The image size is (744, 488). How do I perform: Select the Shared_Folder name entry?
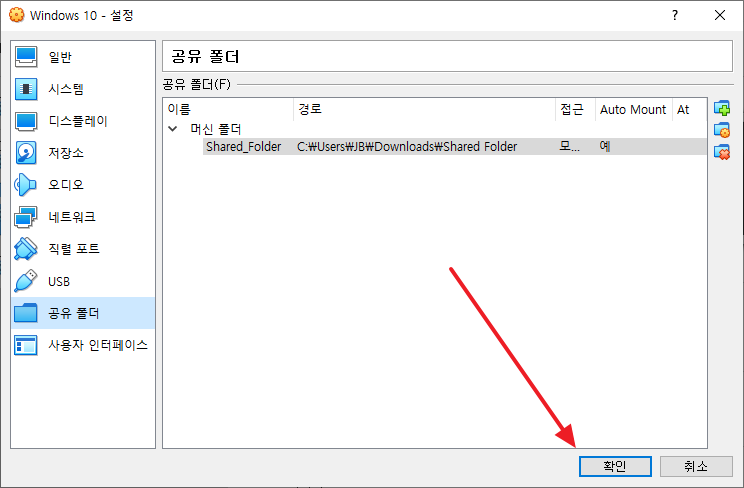243,147
